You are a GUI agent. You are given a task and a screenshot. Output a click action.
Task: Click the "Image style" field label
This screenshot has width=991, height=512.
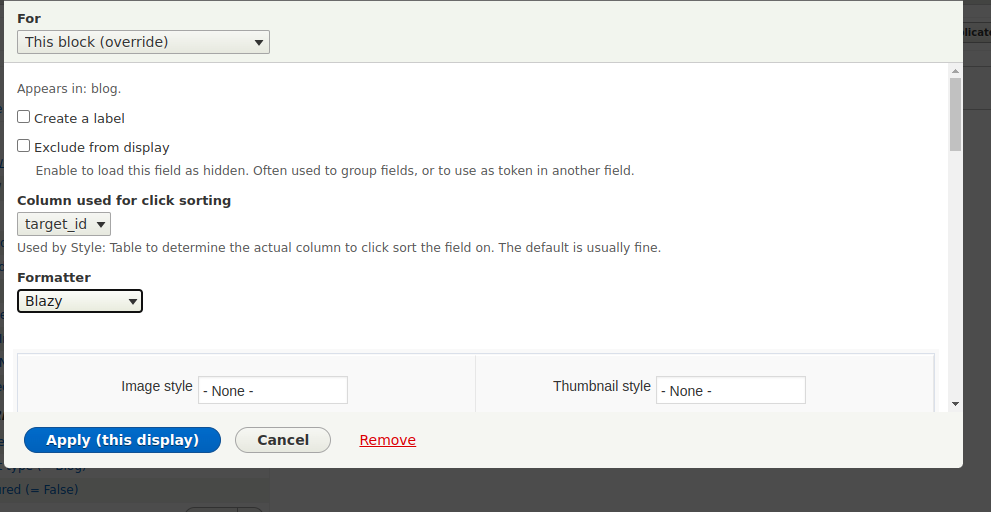point(157,386)
